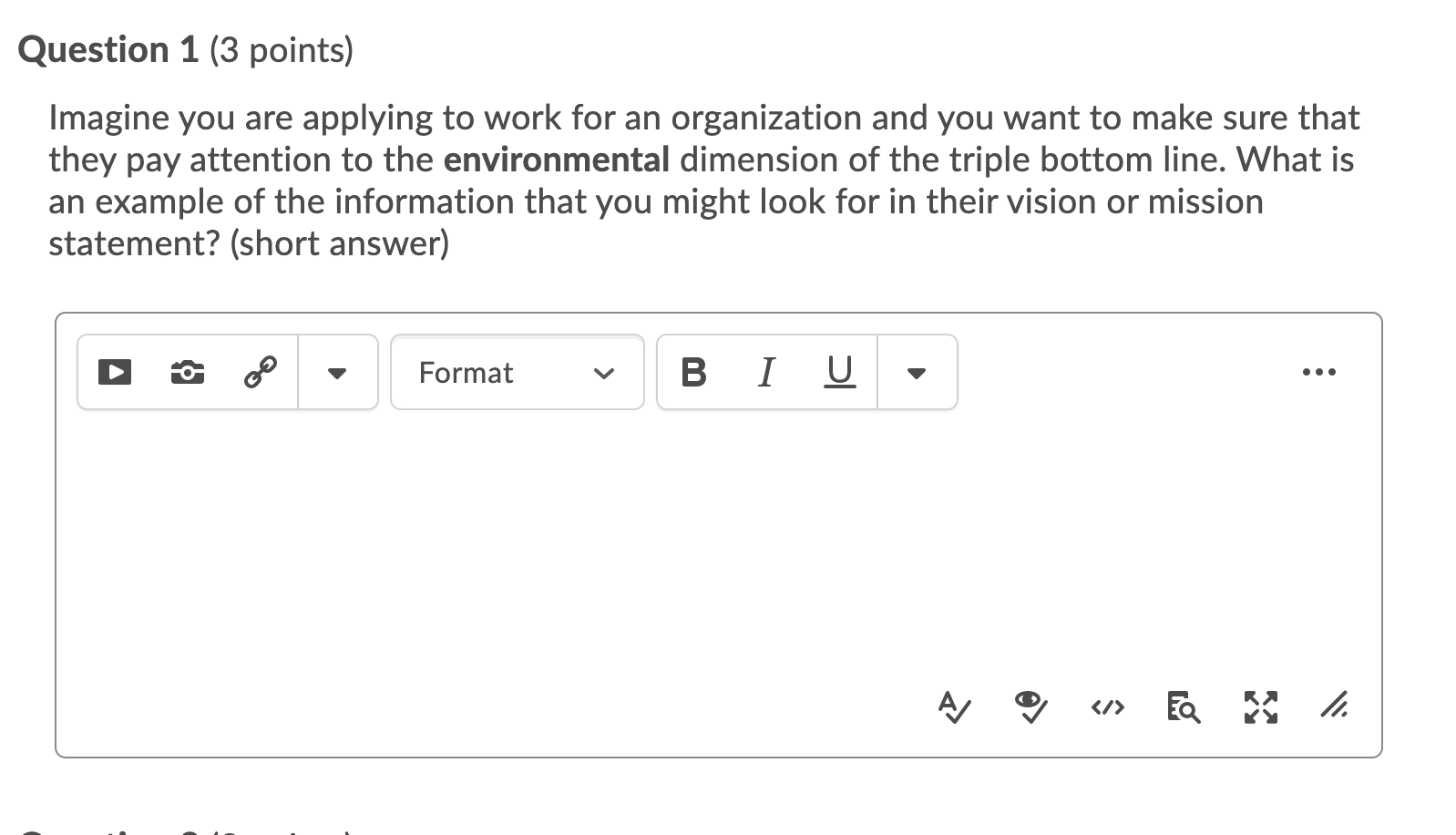Click the Insert Stuff video icon
The width and height of the screenshot is (1456, 835).
(113, 371)
